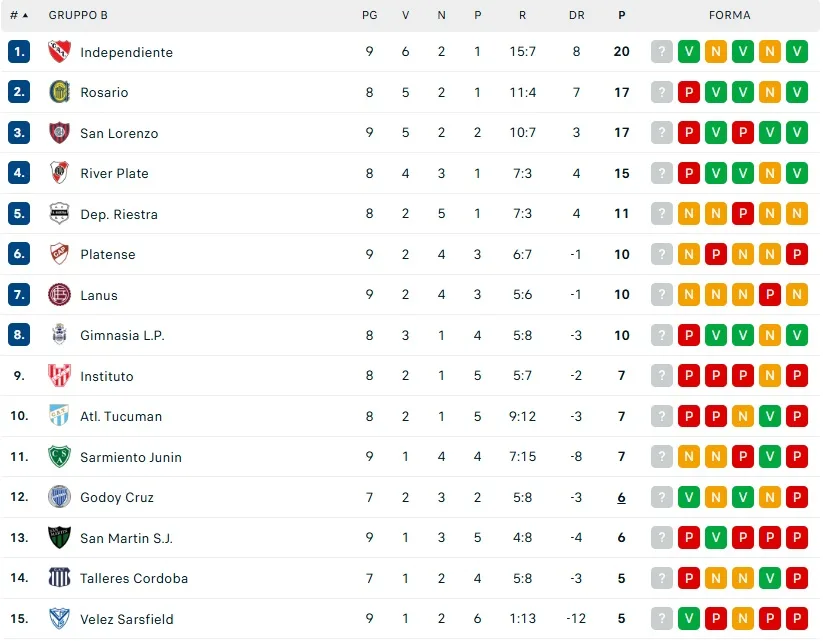Click the Lanus club logo

coord(59,295)
